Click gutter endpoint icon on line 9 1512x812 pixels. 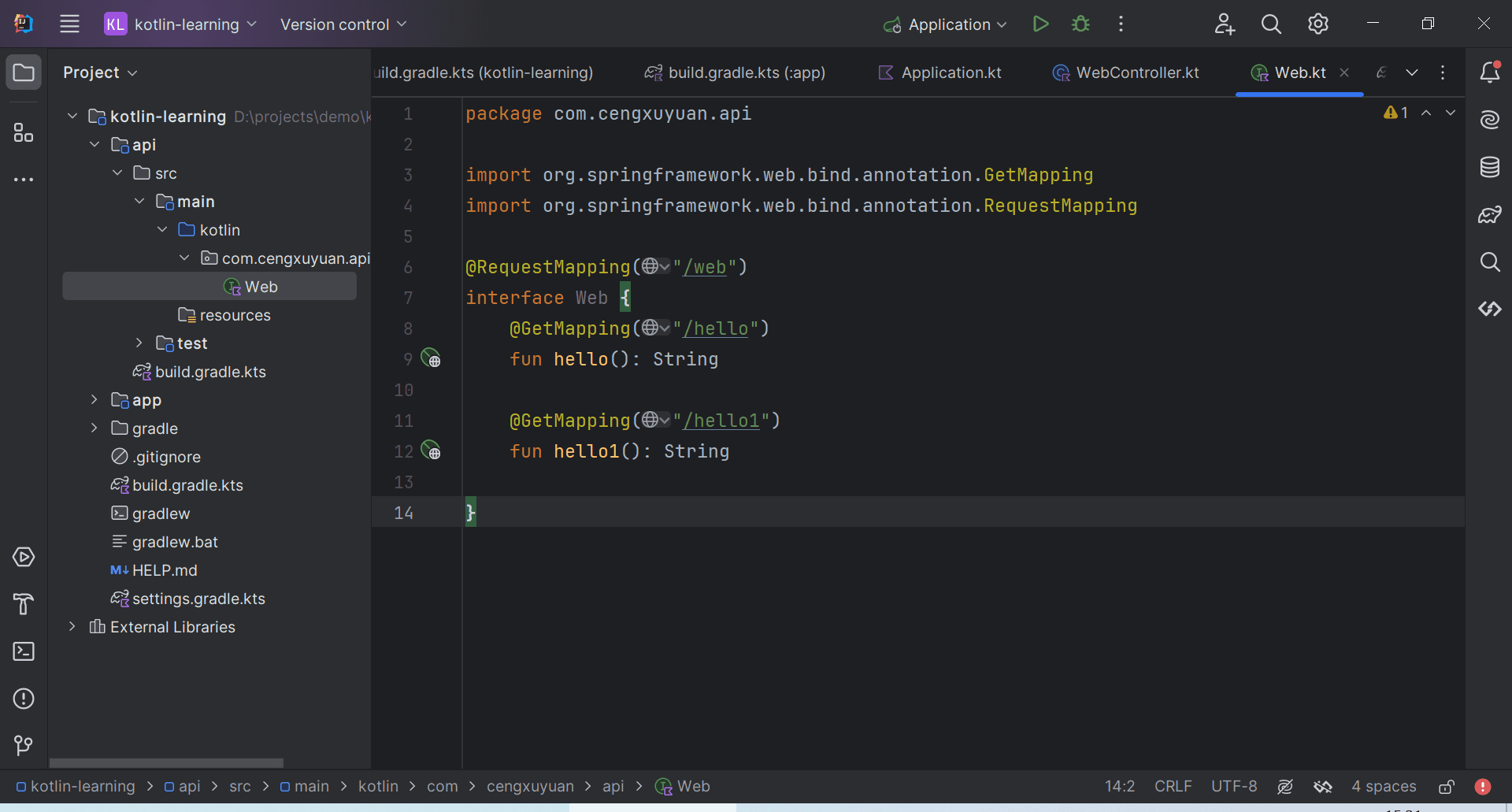tap(431, 358)
